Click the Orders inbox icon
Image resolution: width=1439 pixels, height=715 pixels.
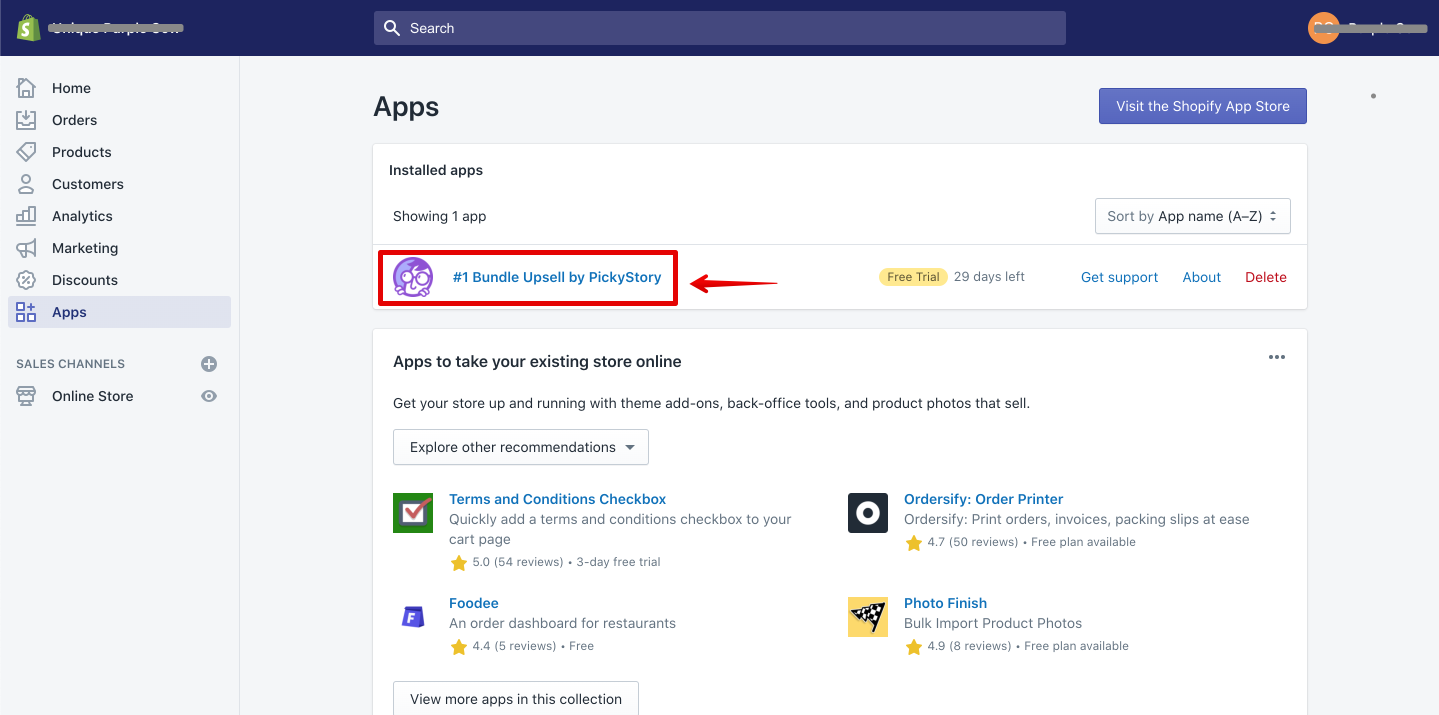tap(26, 120)
